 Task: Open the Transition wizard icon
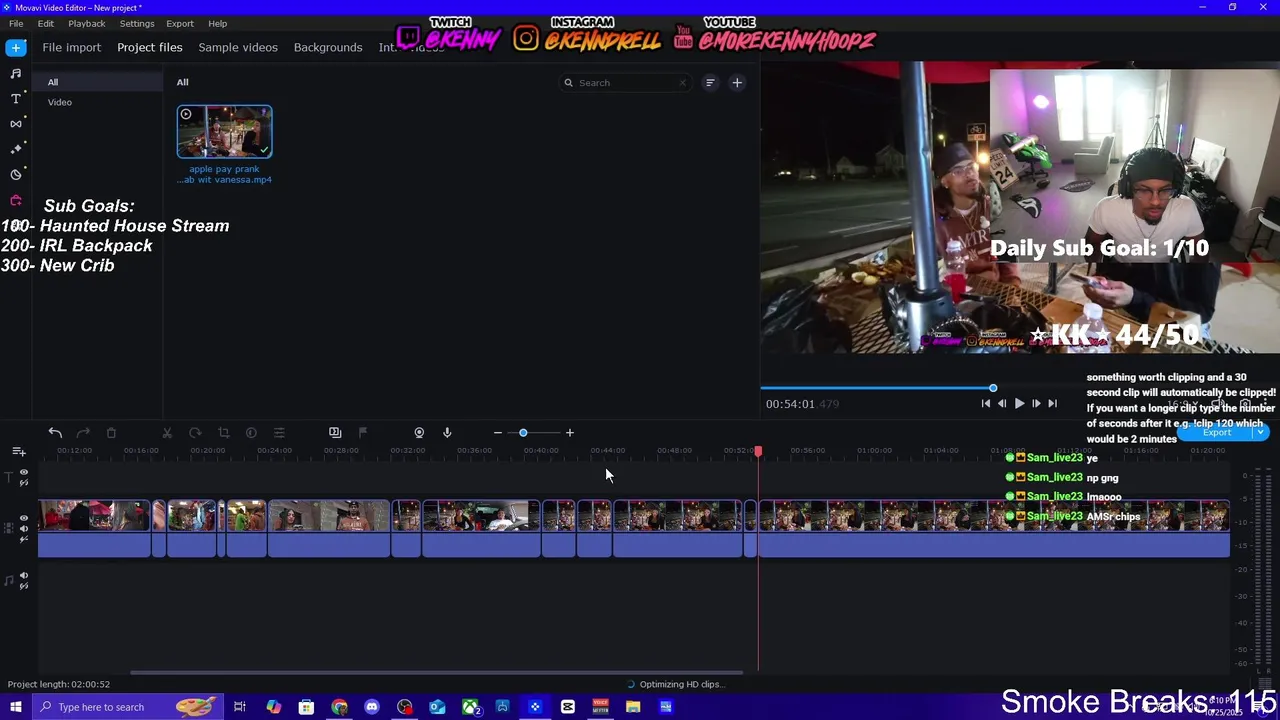(x=335, y=433)
